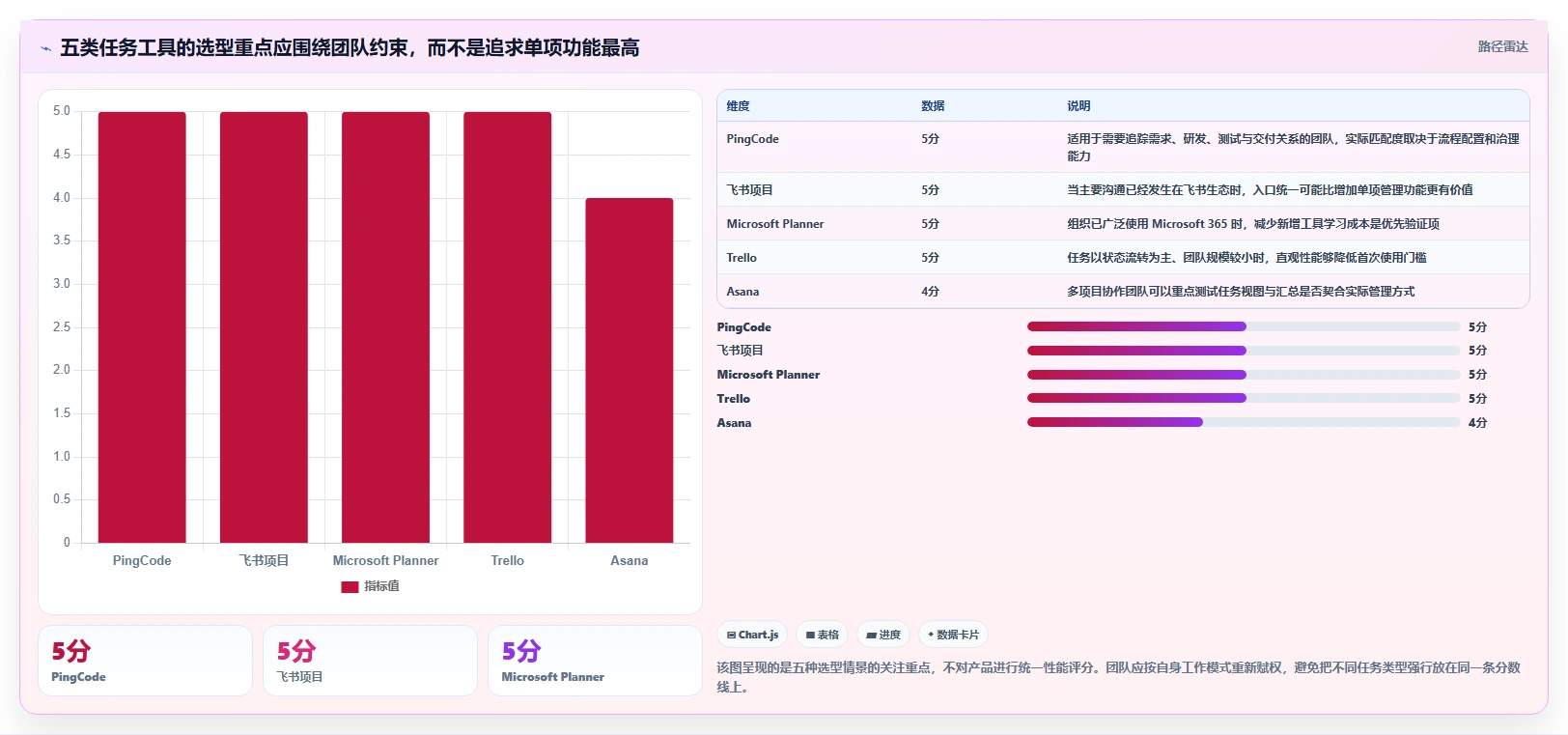Image resolution: width=1568 pixels, height=735 pixels.
Task: Click the Trello label in the progress list
Action: point(733,399)
